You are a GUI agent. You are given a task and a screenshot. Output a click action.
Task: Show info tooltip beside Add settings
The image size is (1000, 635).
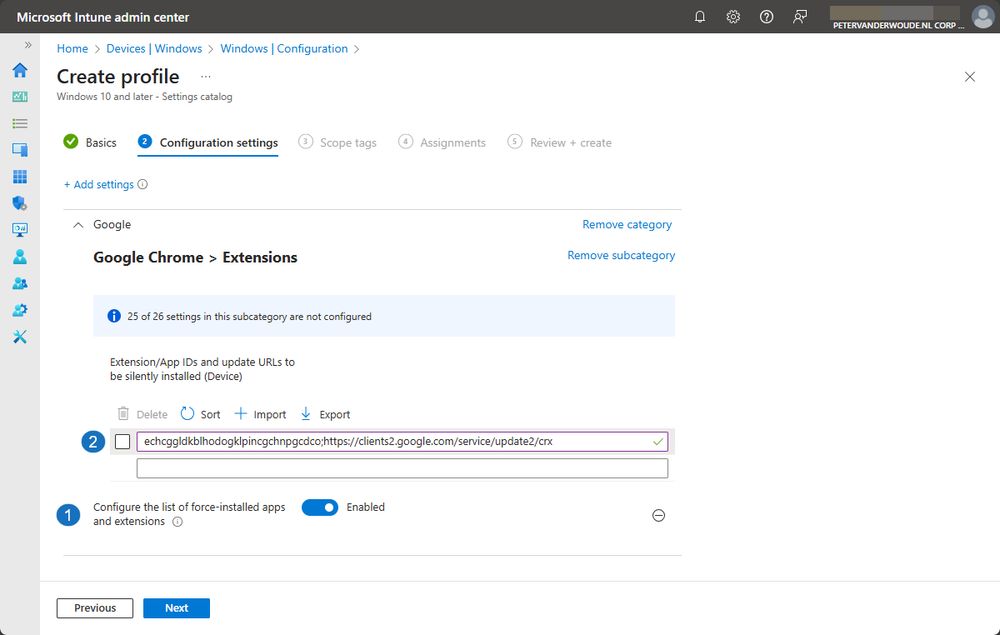pos(143,184)
